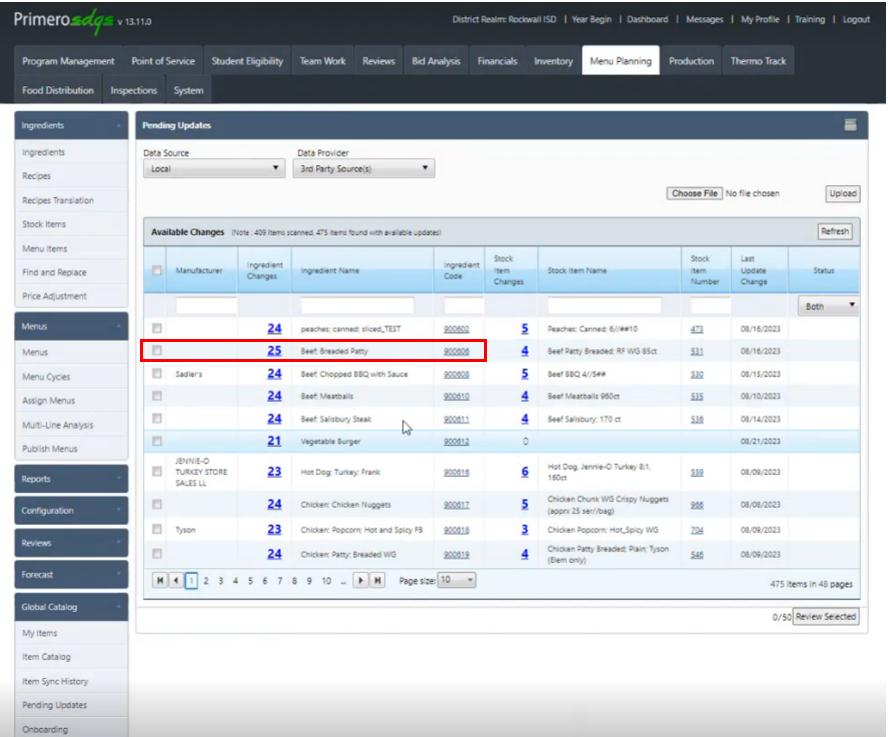Image resolution: width=888 pixels, height=737 pixels.
Task: Open the Data Source dropdown showing Local
Action: coord(213,168)
